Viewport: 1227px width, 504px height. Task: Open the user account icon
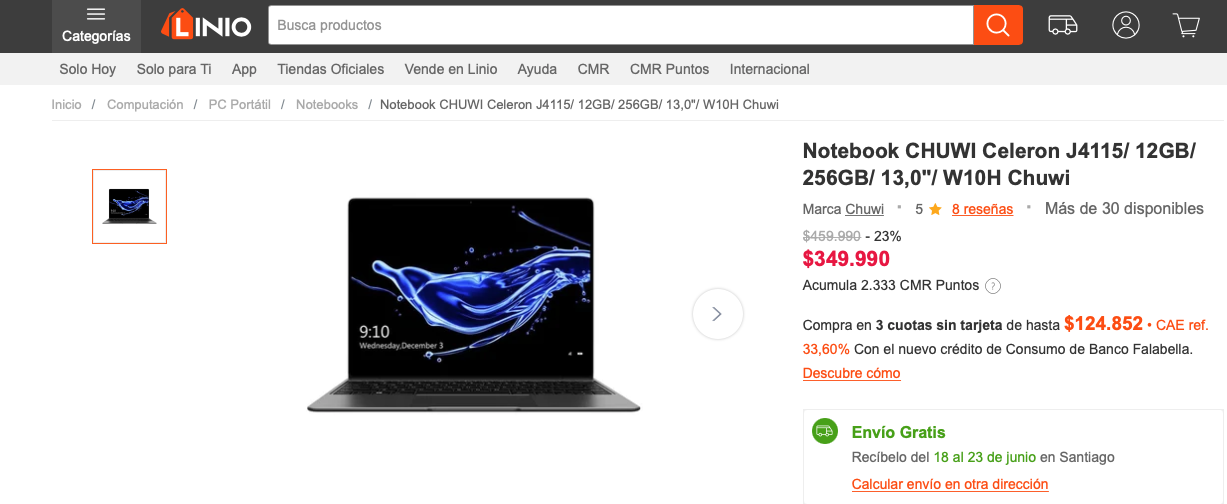(x=1126, y=25)
